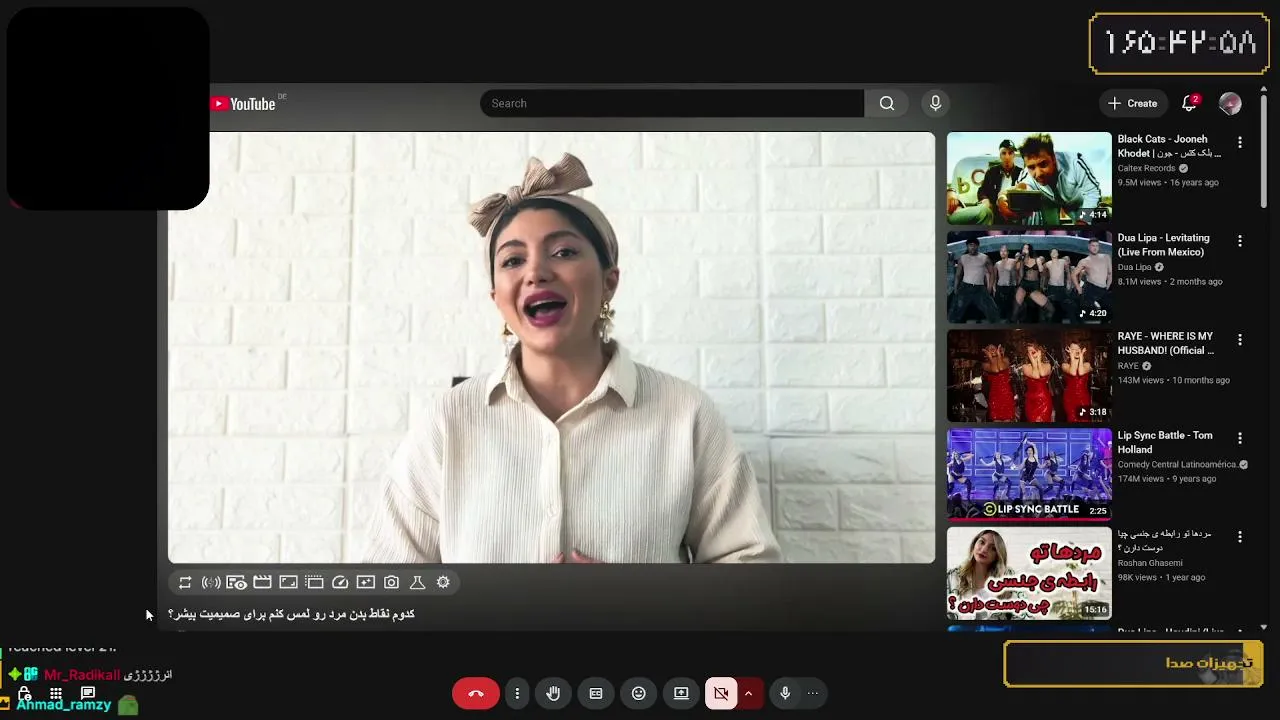The width and height of the screenshot is (1280, 720).
Task: Click the Create button
Action: pos(1133,103)
